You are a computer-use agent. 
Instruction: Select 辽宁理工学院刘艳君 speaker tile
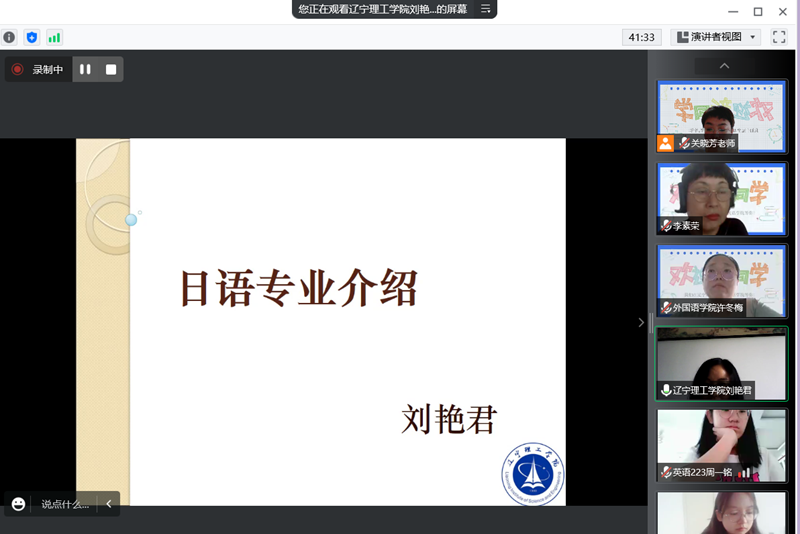(x=721, y=364)
